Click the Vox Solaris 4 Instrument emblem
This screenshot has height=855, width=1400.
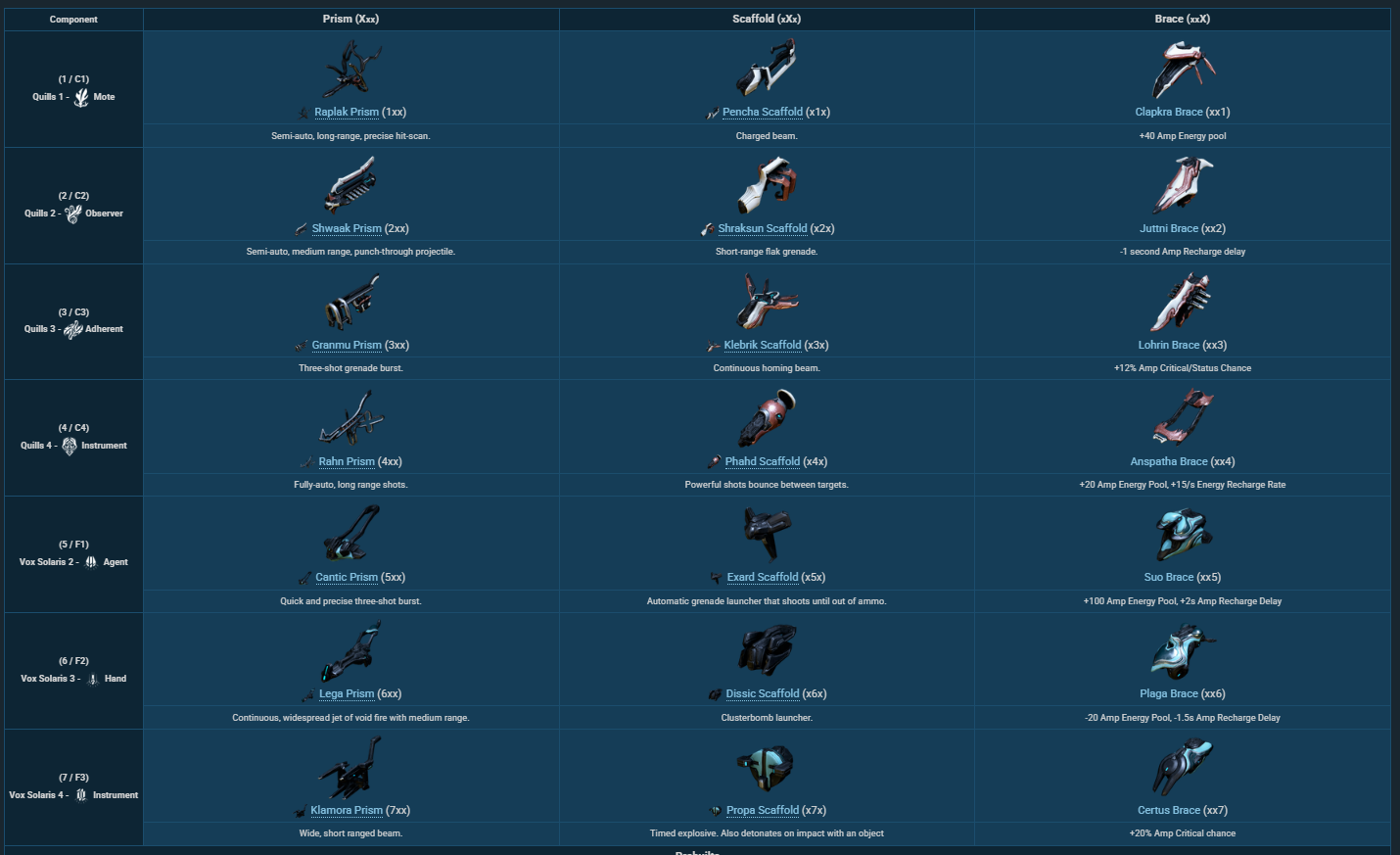click(x=81, y=795)
